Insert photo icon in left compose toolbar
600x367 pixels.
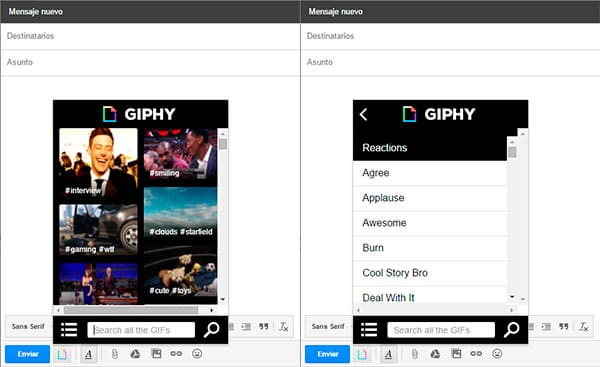click(156, 354)
